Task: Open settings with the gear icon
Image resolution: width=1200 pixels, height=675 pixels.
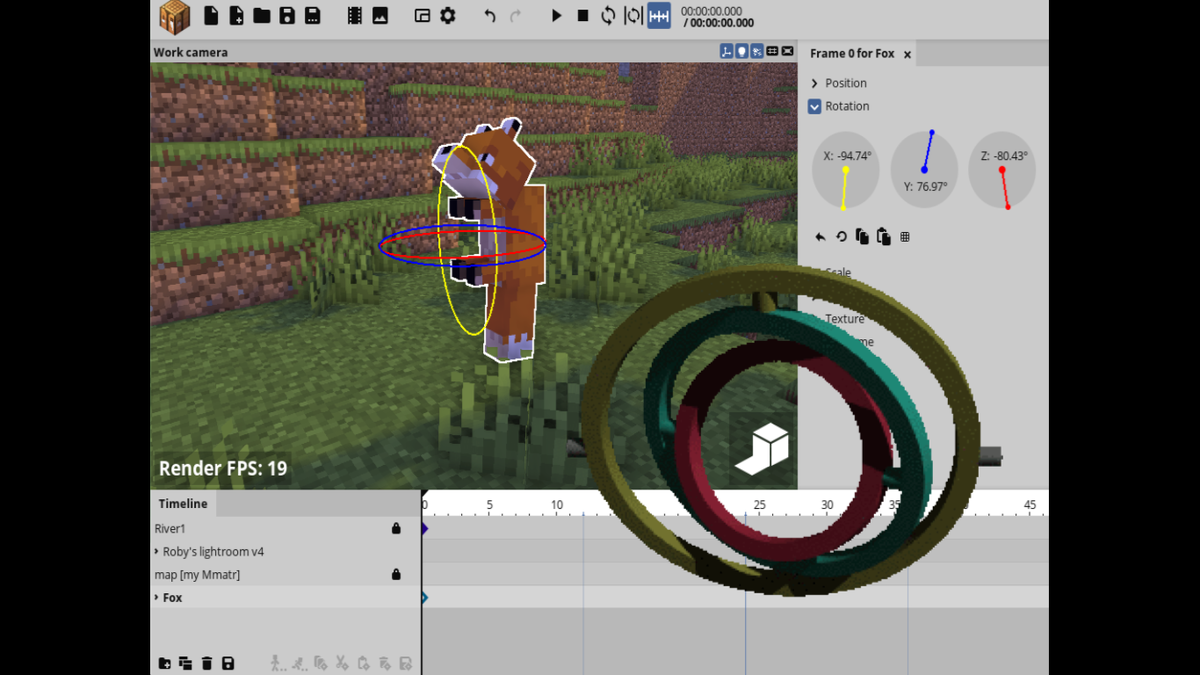Action: click(x=448, y=16)
